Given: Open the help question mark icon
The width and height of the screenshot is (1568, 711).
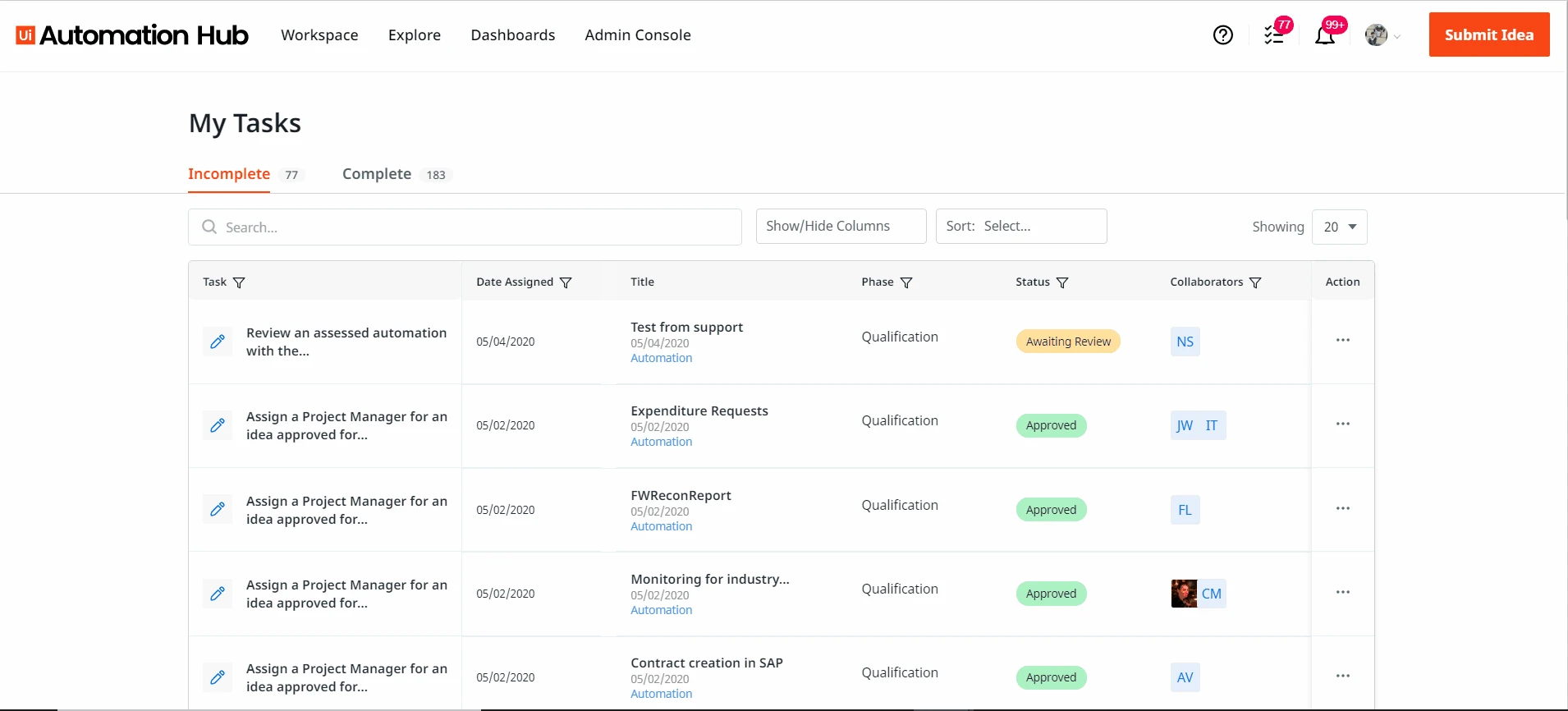Looking at the screenshot, I should coord(1223,35).
